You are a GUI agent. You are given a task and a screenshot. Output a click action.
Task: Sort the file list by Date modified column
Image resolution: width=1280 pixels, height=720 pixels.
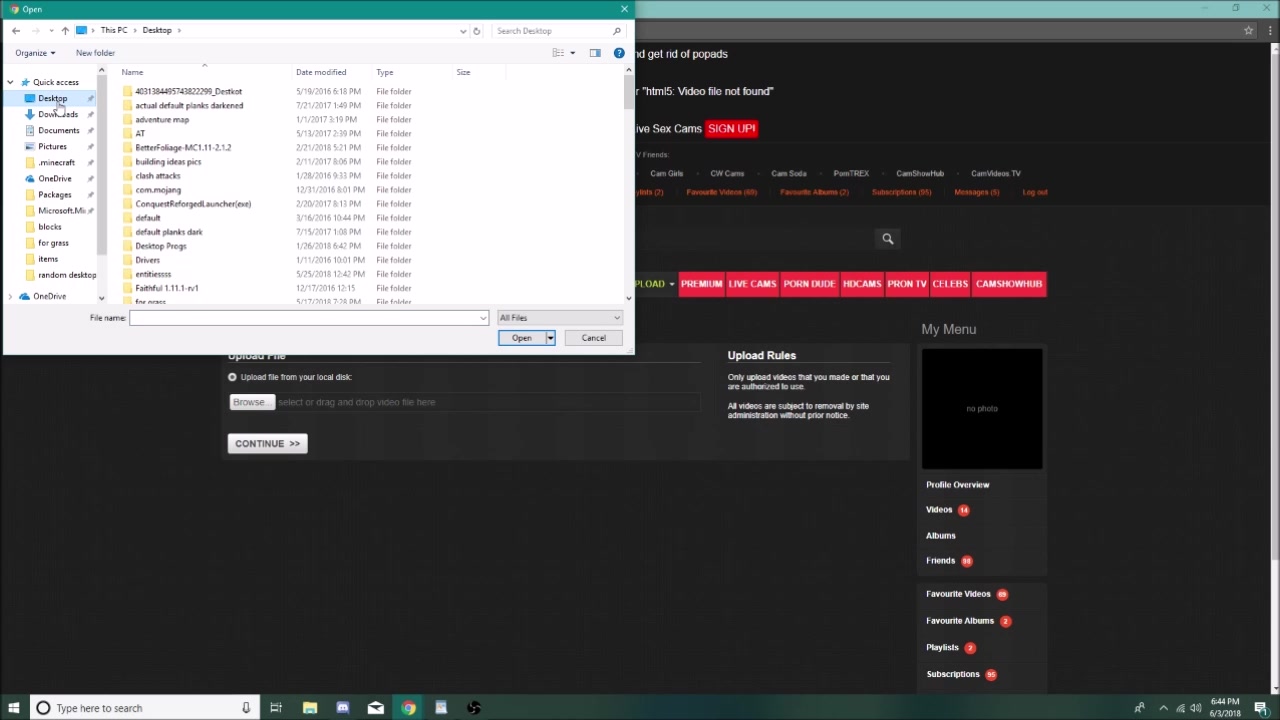pyautogui.click(x=321, y=72)
